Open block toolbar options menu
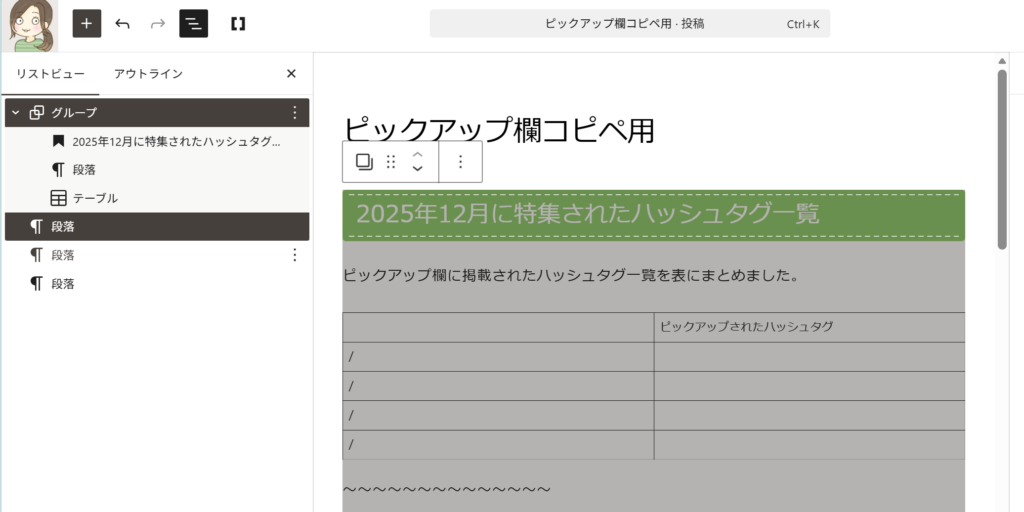 [460, 162]
